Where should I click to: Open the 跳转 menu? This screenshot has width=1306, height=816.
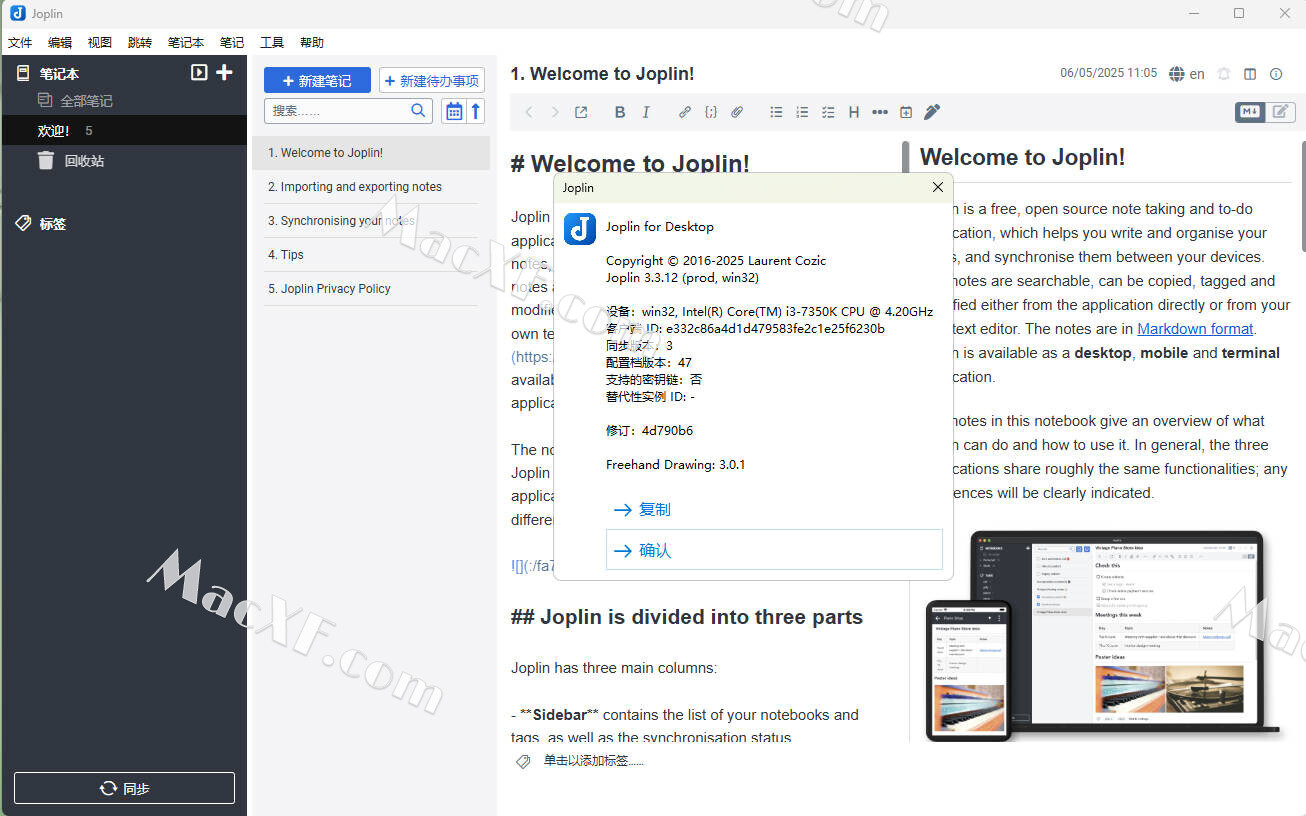pos(140,43)
